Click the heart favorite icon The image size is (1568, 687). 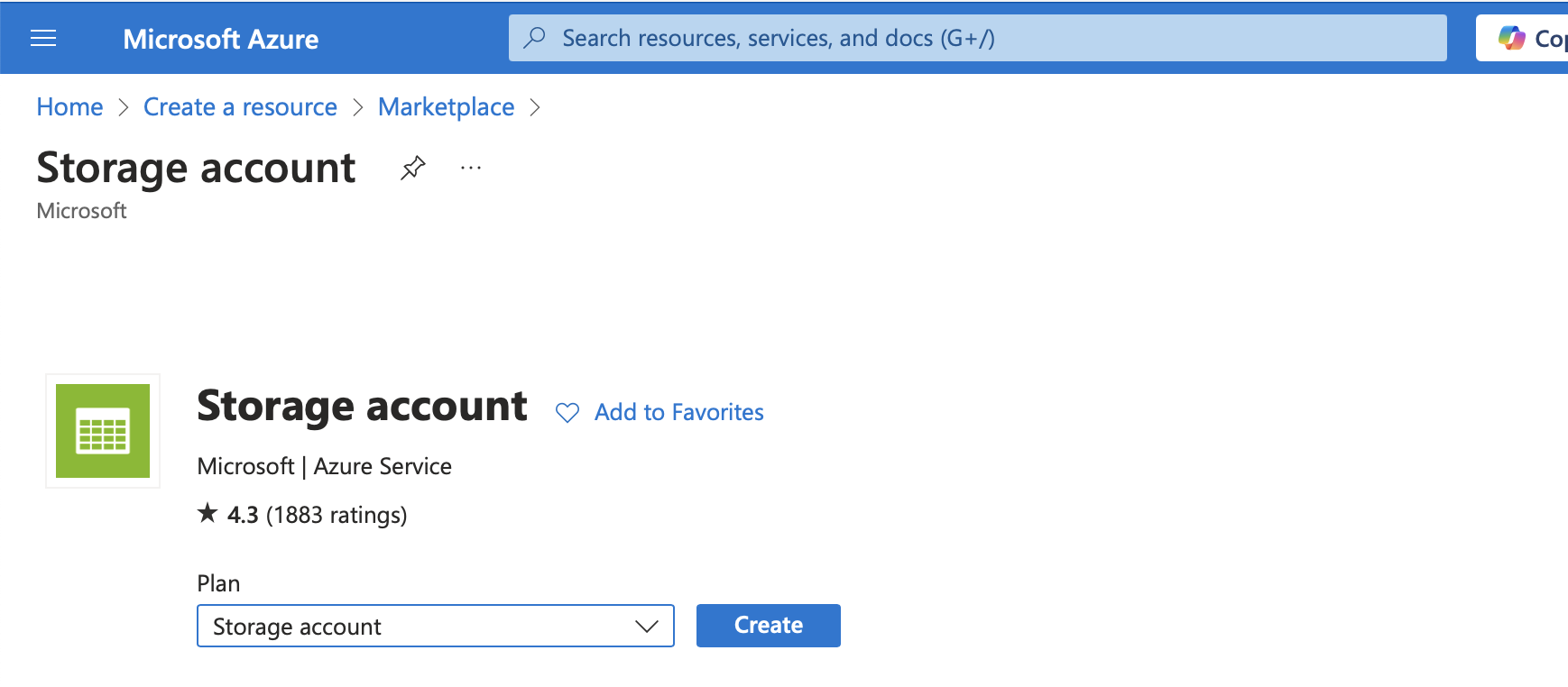(x=567, y=413)
